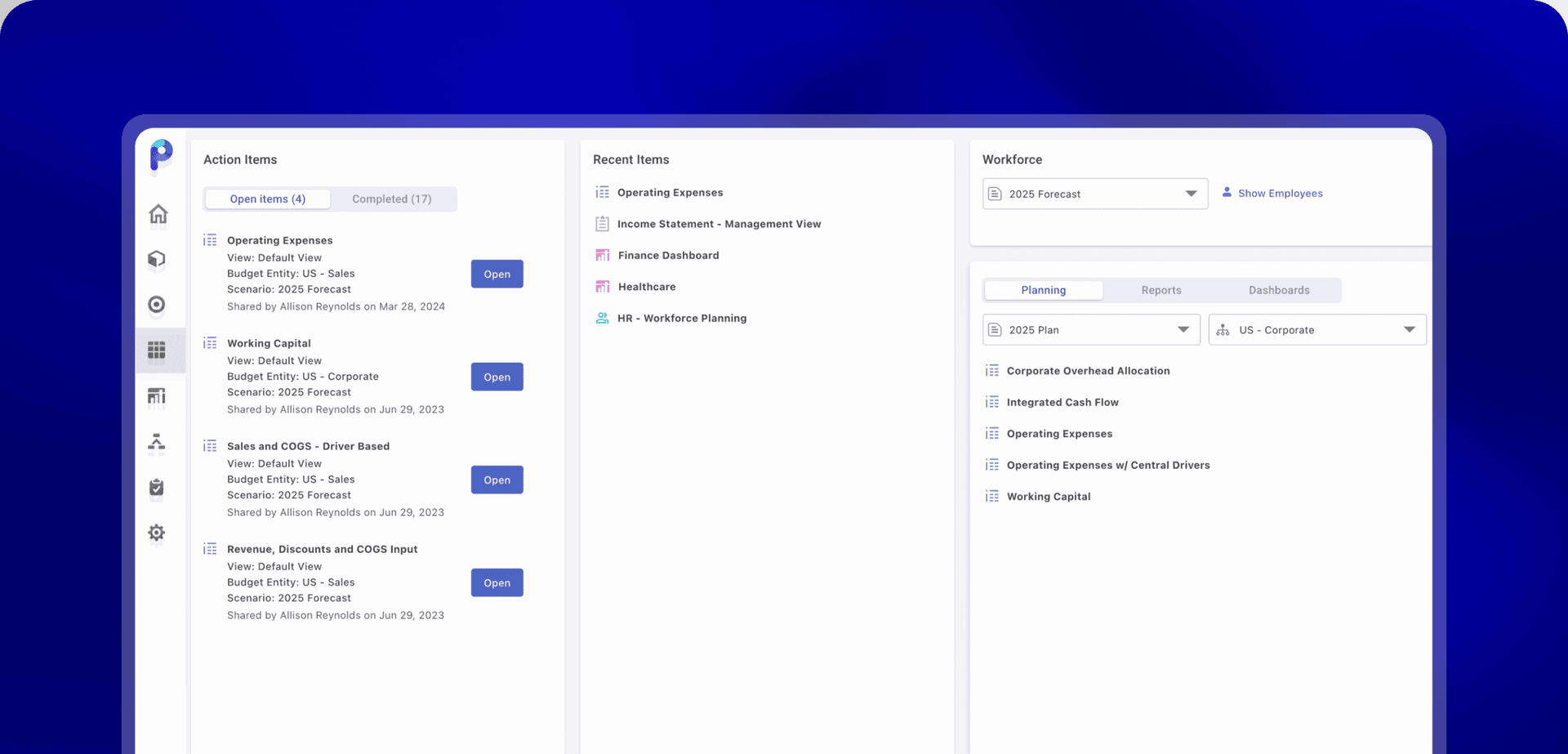The height and width of the screenshot is (754, 1568).
Task: Open Healthcare from recent items
Action: click(647, 287)
